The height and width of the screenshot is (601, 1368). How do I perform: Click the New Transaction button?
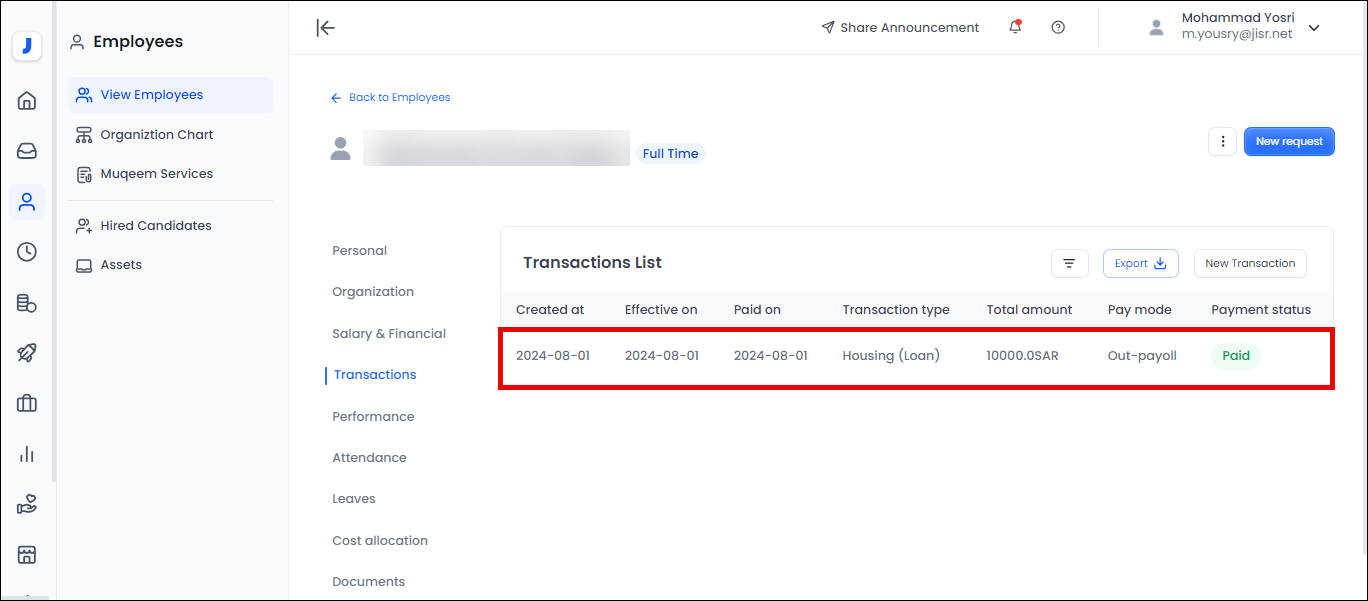(1249, 264)
